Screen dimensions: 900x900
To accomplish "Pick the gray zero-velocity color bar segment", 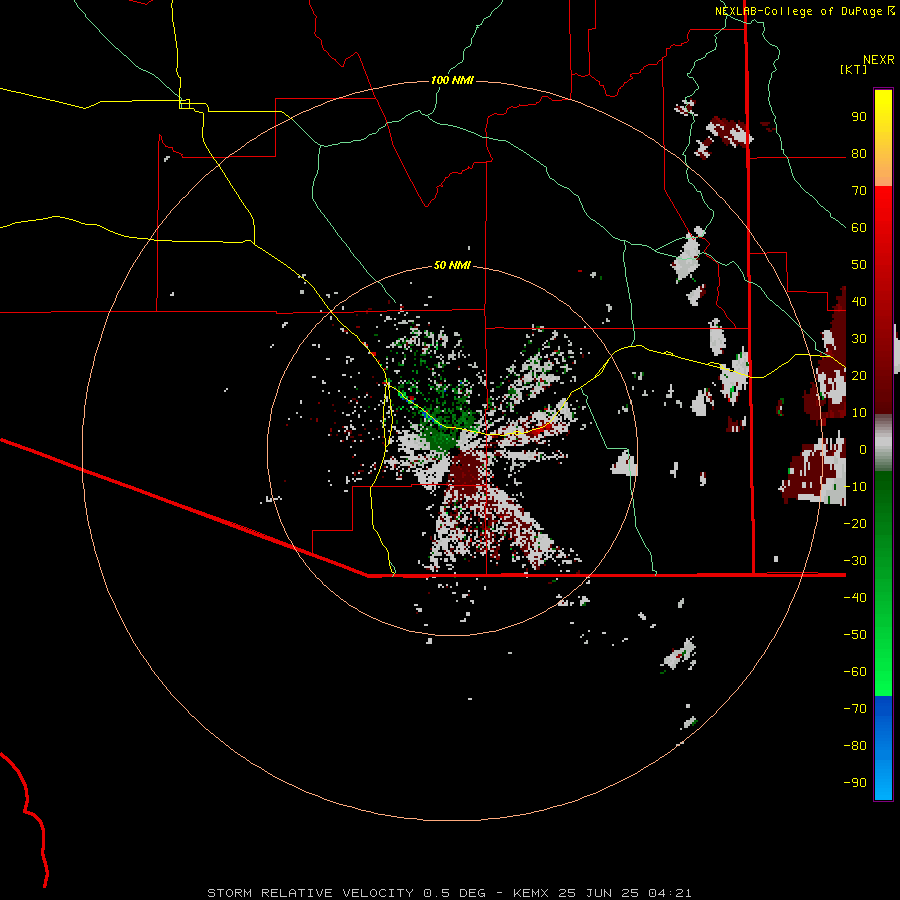I will click(883, 443).
